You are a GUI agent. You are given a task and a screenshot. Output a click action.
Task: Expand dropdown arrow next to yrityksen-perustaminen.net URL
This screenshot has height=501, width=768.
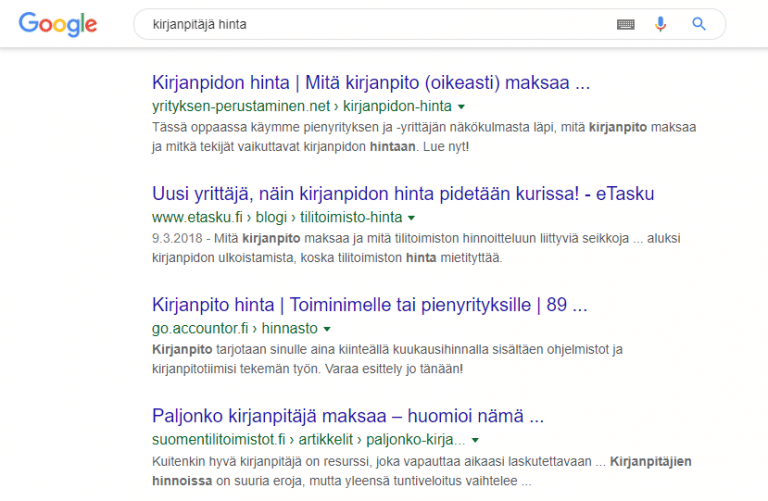tap(461, 106)
